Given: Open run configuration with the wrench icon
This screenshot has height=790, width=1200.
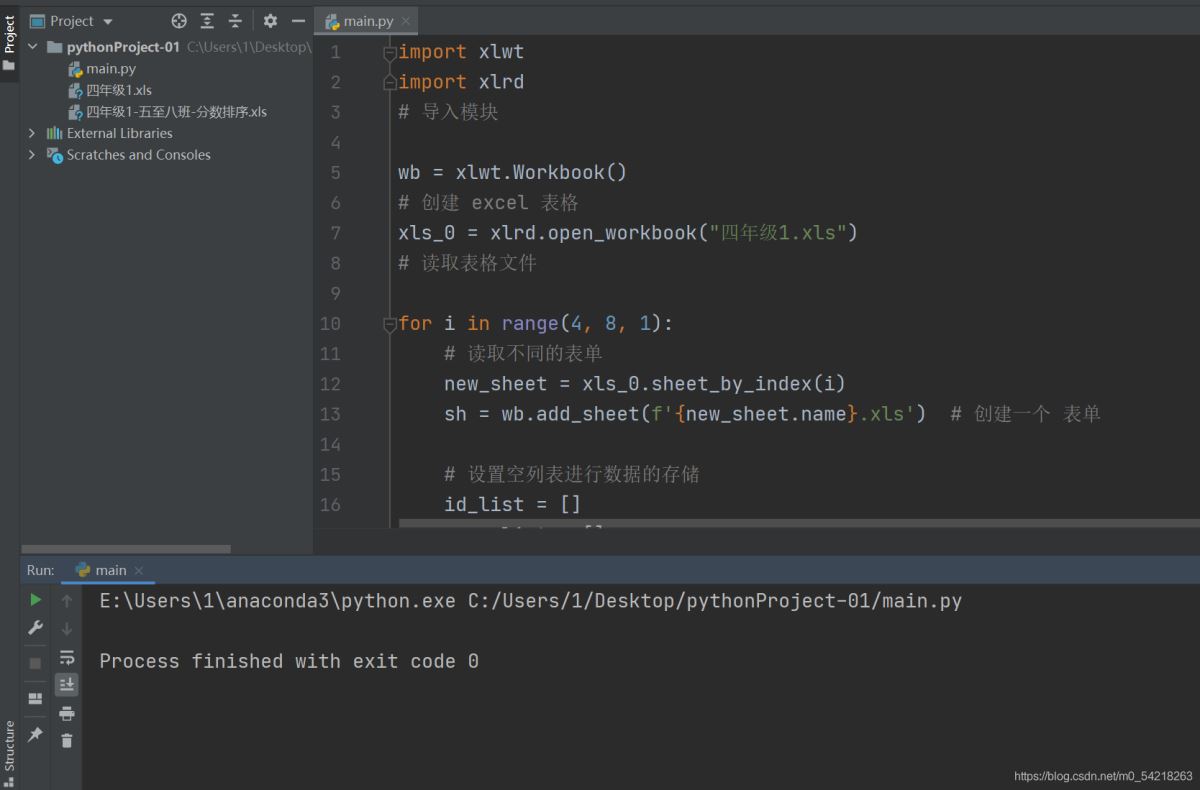Looking at the screenshot, I should coord(35,628).
